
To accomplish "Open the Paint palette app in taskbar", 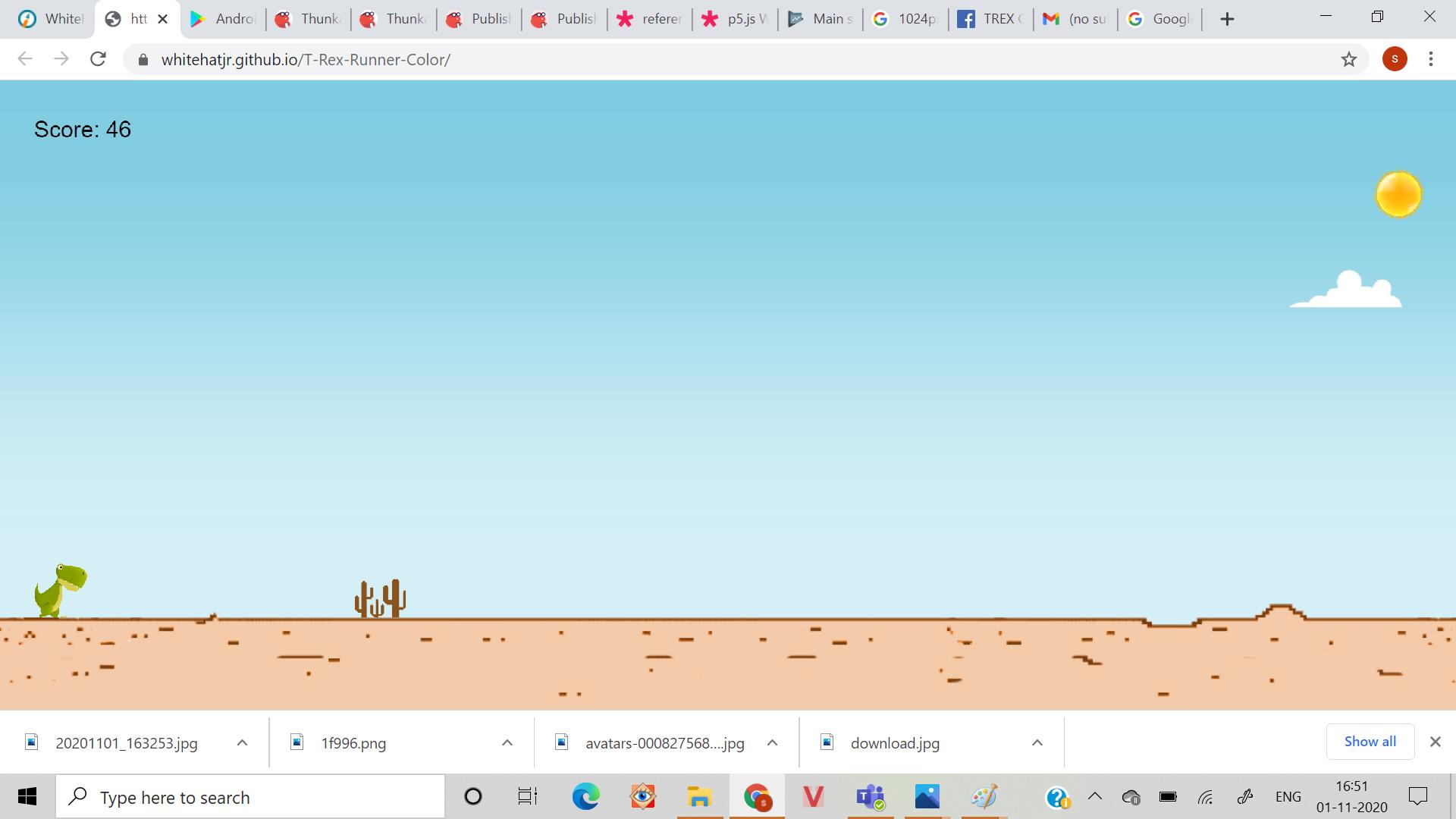I will point(984,796).
